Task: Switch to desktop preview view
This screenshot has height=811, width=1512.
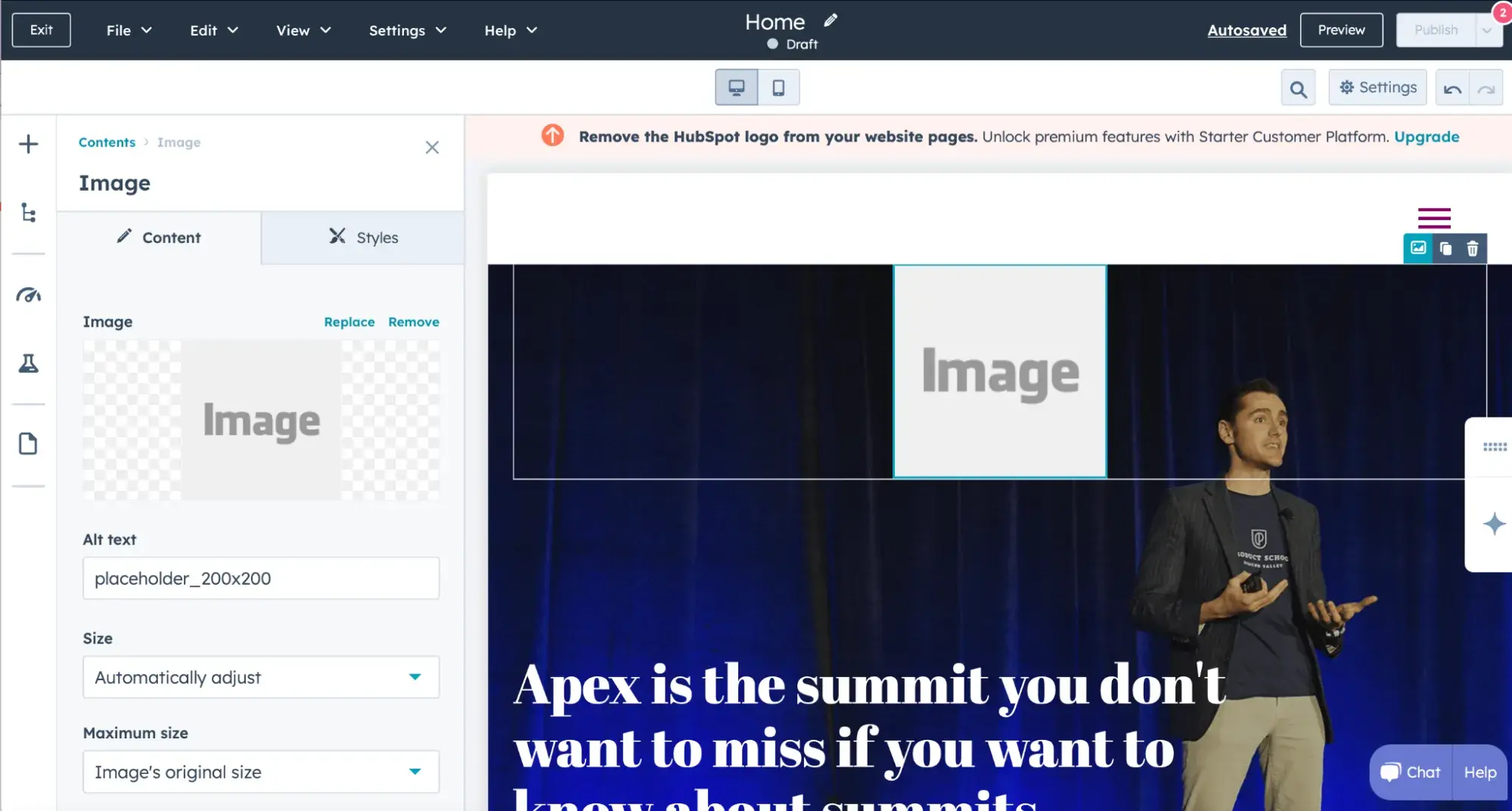Action: (736, 88)
